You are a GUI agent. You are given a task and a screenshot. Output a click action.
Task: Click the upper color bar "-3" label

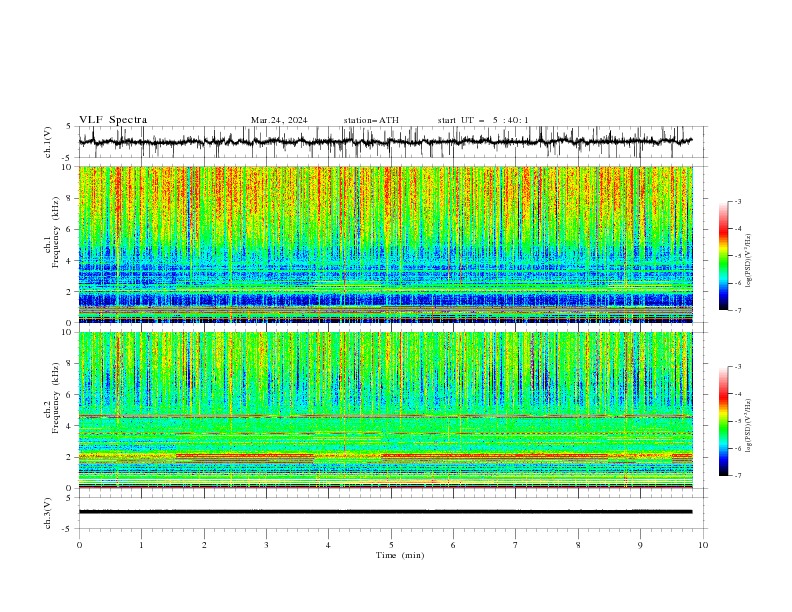click(x=738, y=201)
